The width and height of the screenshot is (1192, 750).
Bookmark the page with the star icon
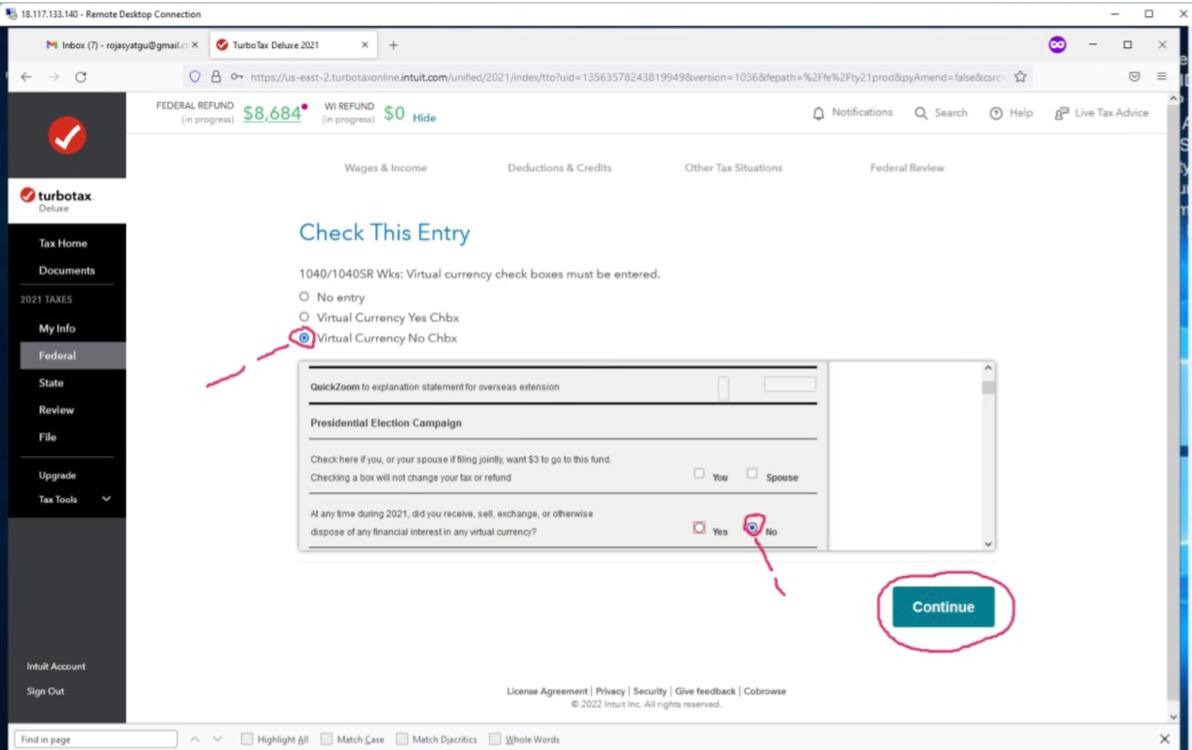point(1020,77)
